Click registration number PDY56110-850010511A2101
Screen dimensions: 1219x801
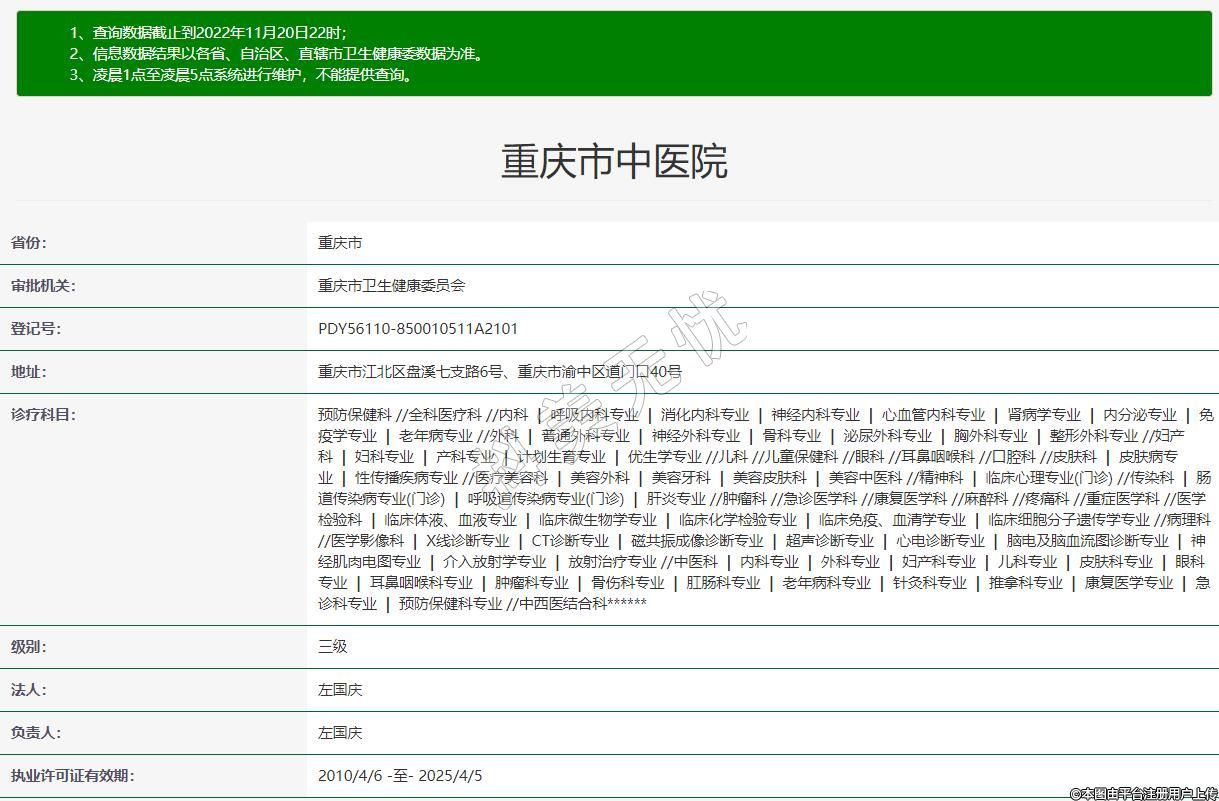[x=418, y=328]
